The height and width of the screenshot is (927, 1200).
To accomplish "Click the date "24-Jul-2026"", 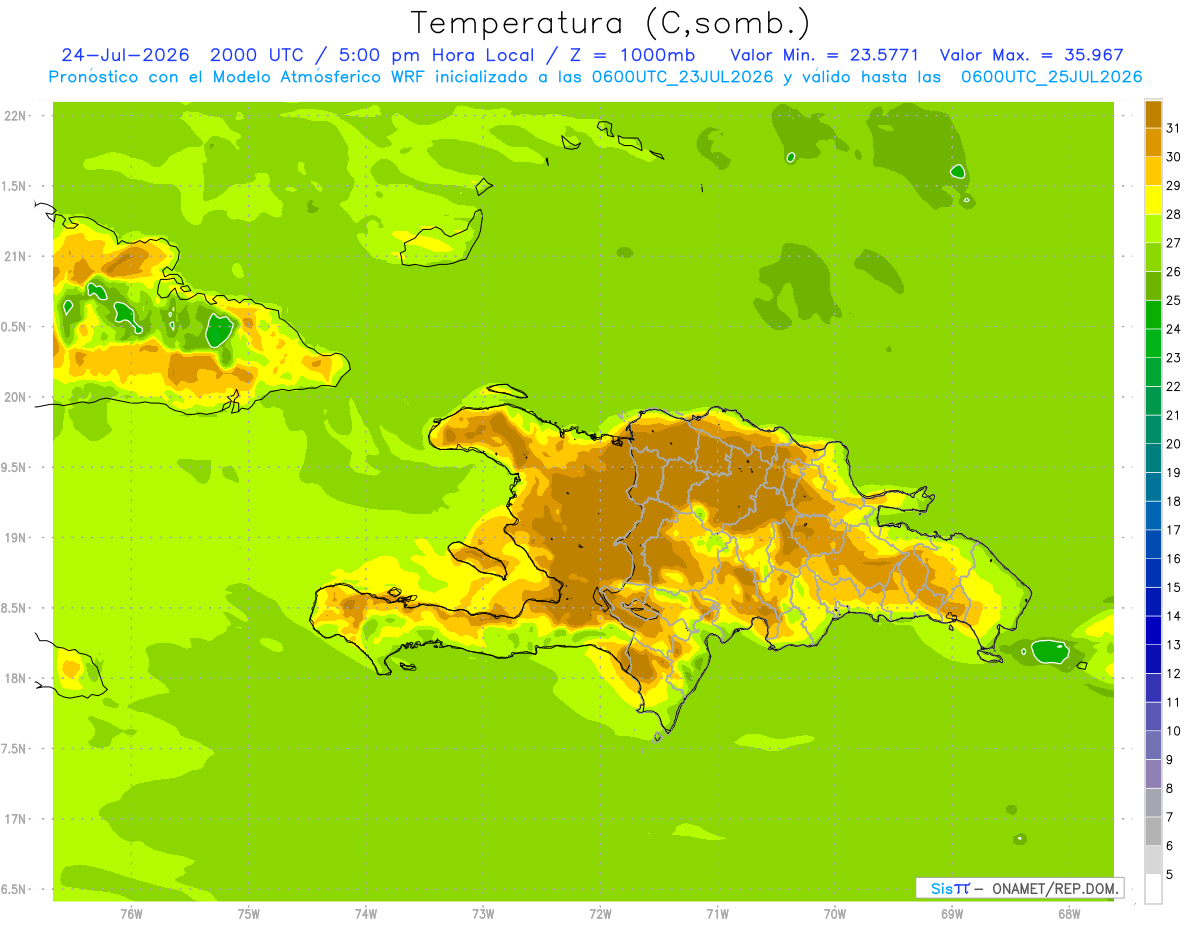I will pyautogui.click(x=128, y=55).
